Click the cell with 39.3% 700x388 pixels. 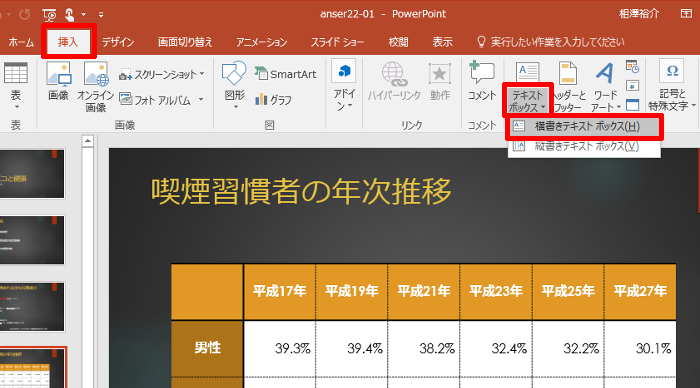tap(279, 348)
